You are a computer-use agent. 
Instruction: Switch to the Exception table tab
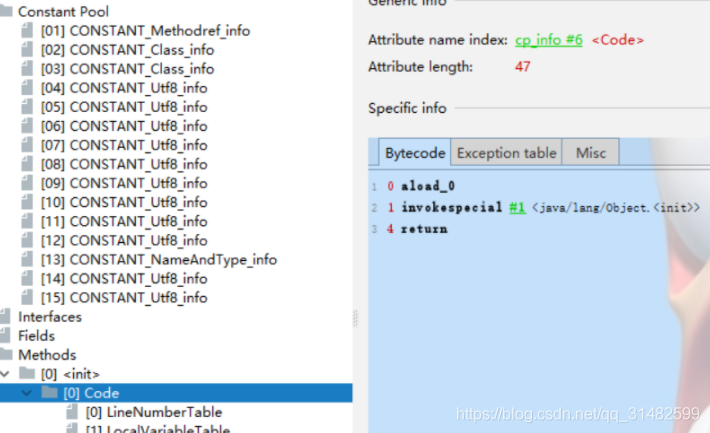[x=506, y=153]
